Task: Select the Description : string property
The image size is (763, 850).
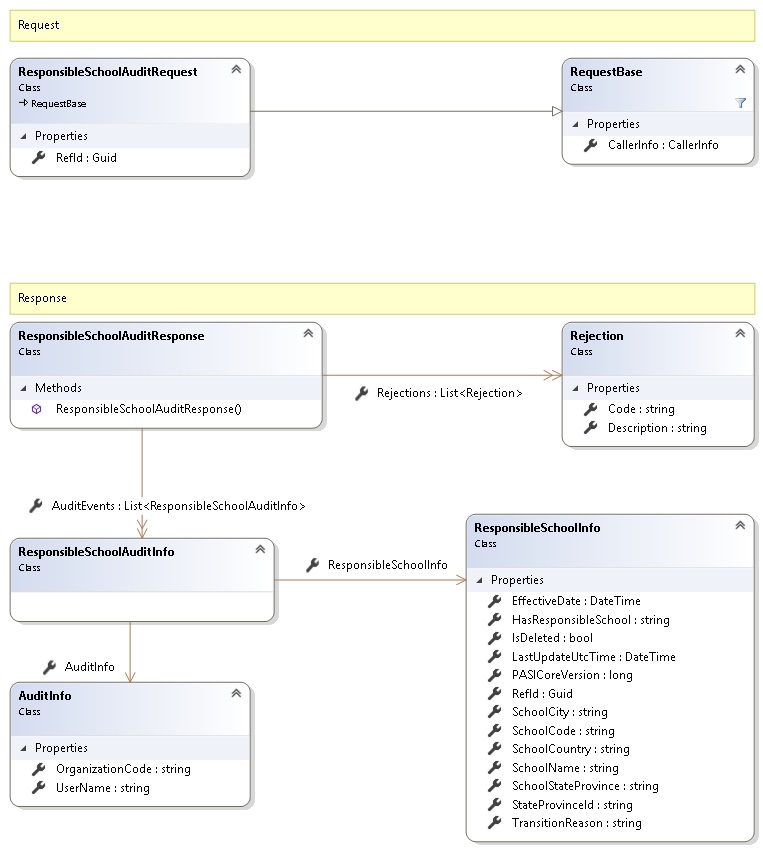Action: point(657,428)
